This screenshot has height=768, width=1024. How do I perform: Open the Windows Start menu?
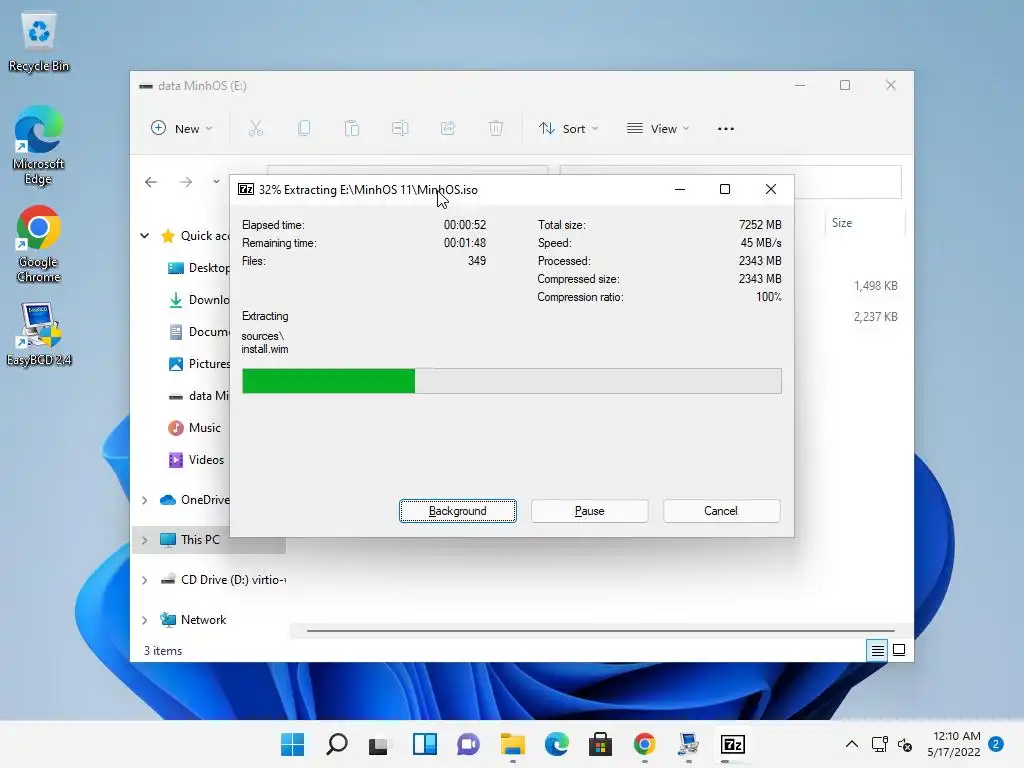click(x=293, y=744)
